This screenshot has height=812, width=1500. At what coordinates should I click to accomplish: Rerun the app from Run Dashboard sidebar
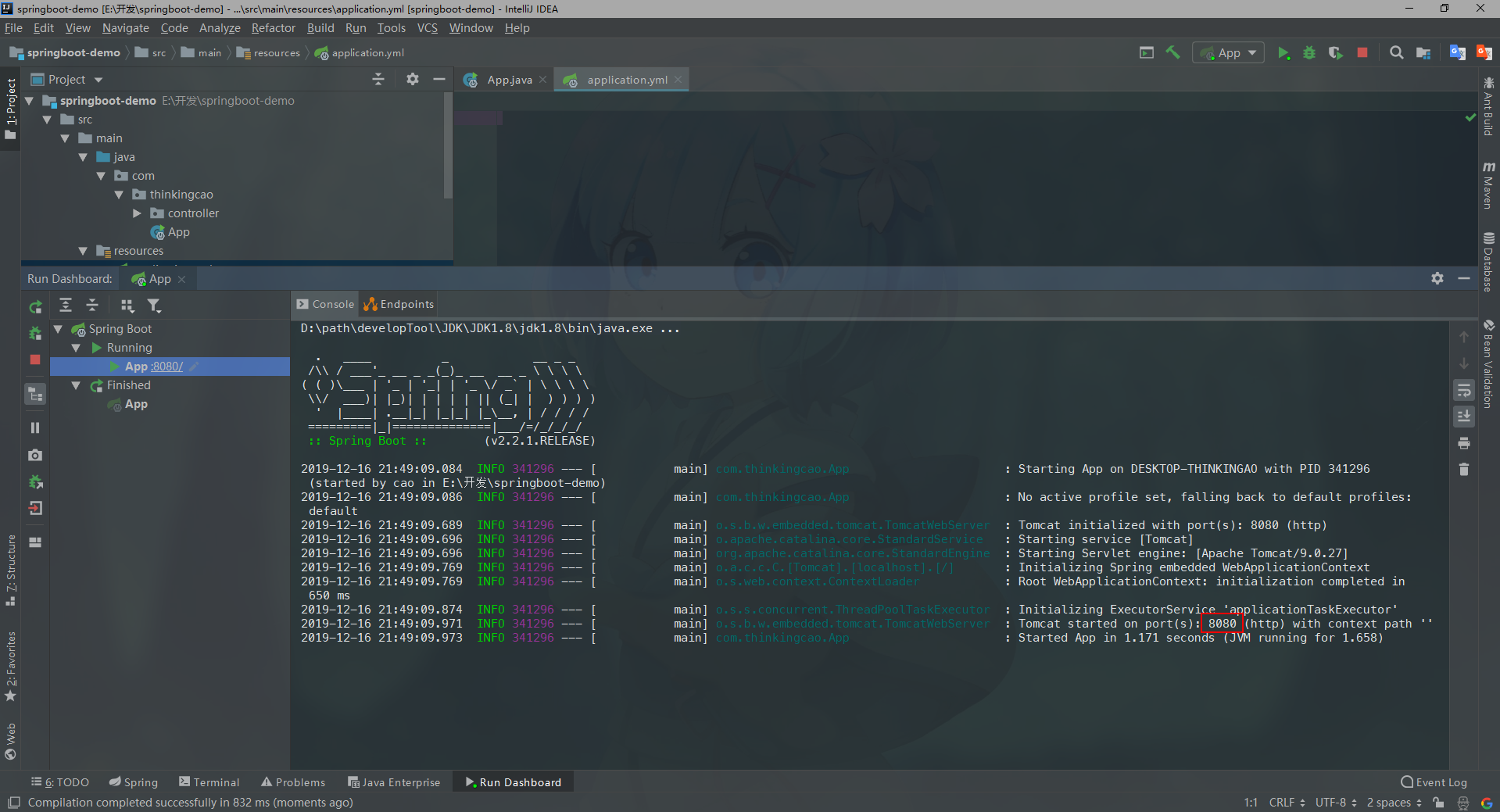(35, 307)
